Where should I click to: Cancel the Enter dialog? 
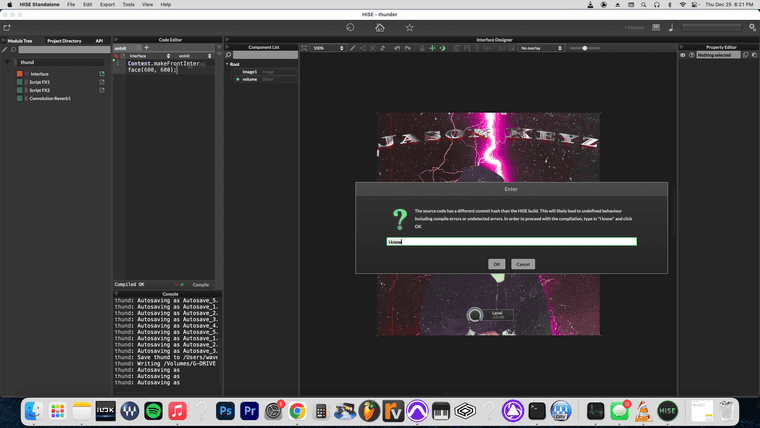click(522, 264)
